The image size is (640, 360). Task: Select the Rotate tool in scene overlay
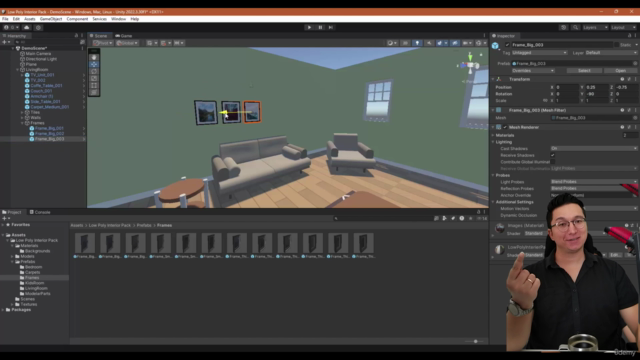coord(94,71)
